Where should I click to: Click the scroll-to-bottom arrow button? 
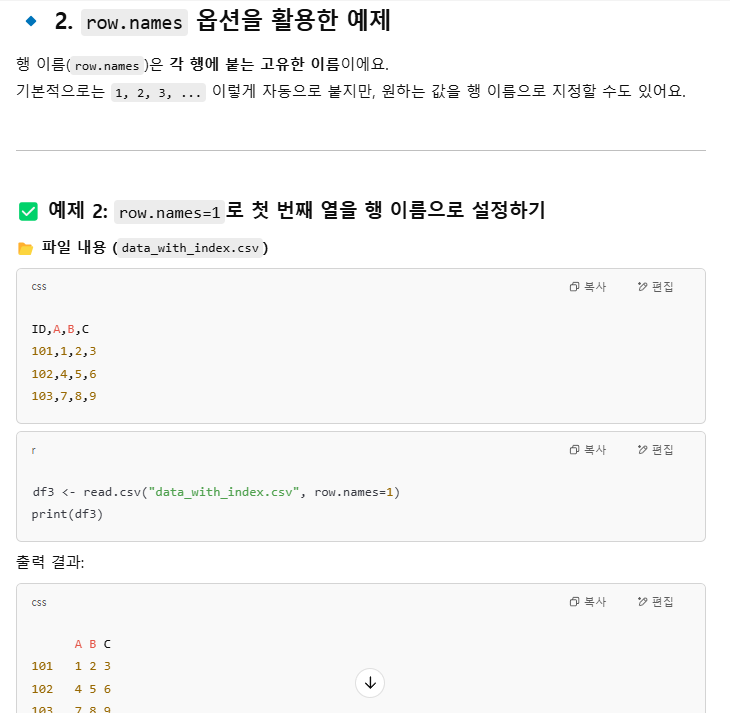(370, 683)
